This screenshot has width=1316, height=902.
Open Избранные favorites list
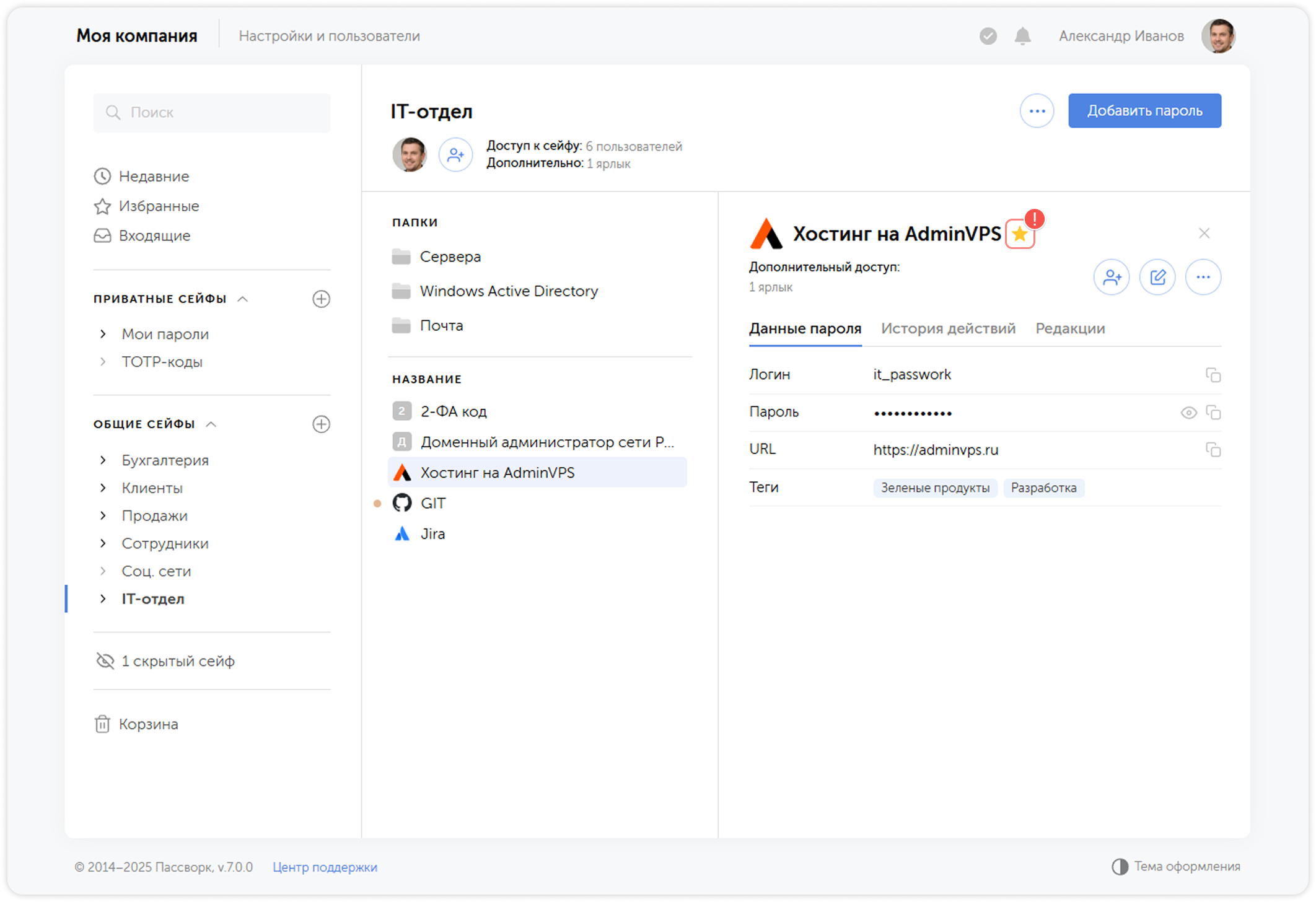pos(147,206)
